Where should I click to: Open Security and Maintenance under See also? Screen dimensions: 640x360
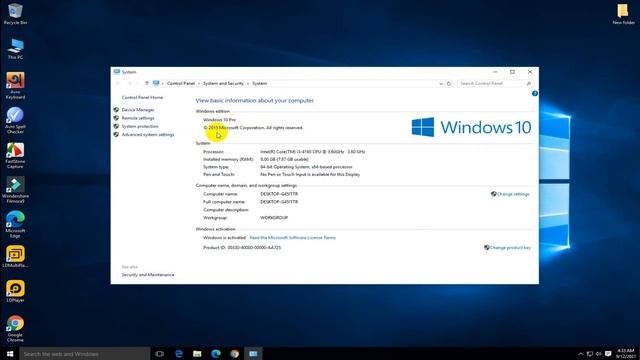[147, 275]
